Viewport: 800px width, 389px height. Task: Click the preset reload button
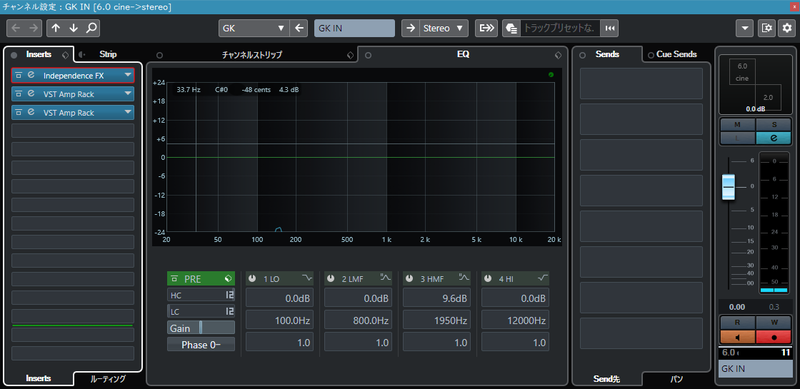coord(610,29)
